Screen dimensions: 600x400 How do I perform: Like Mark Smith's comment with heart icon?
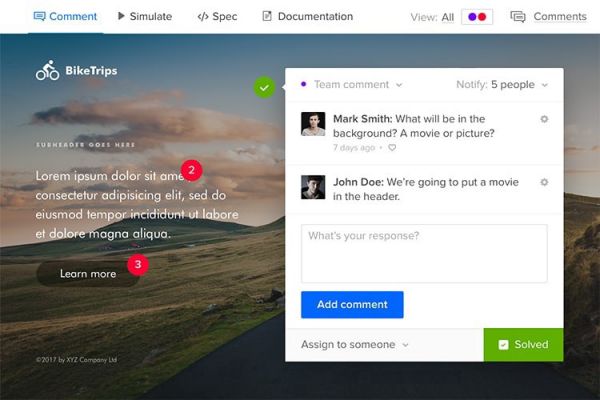pos(392,148)
